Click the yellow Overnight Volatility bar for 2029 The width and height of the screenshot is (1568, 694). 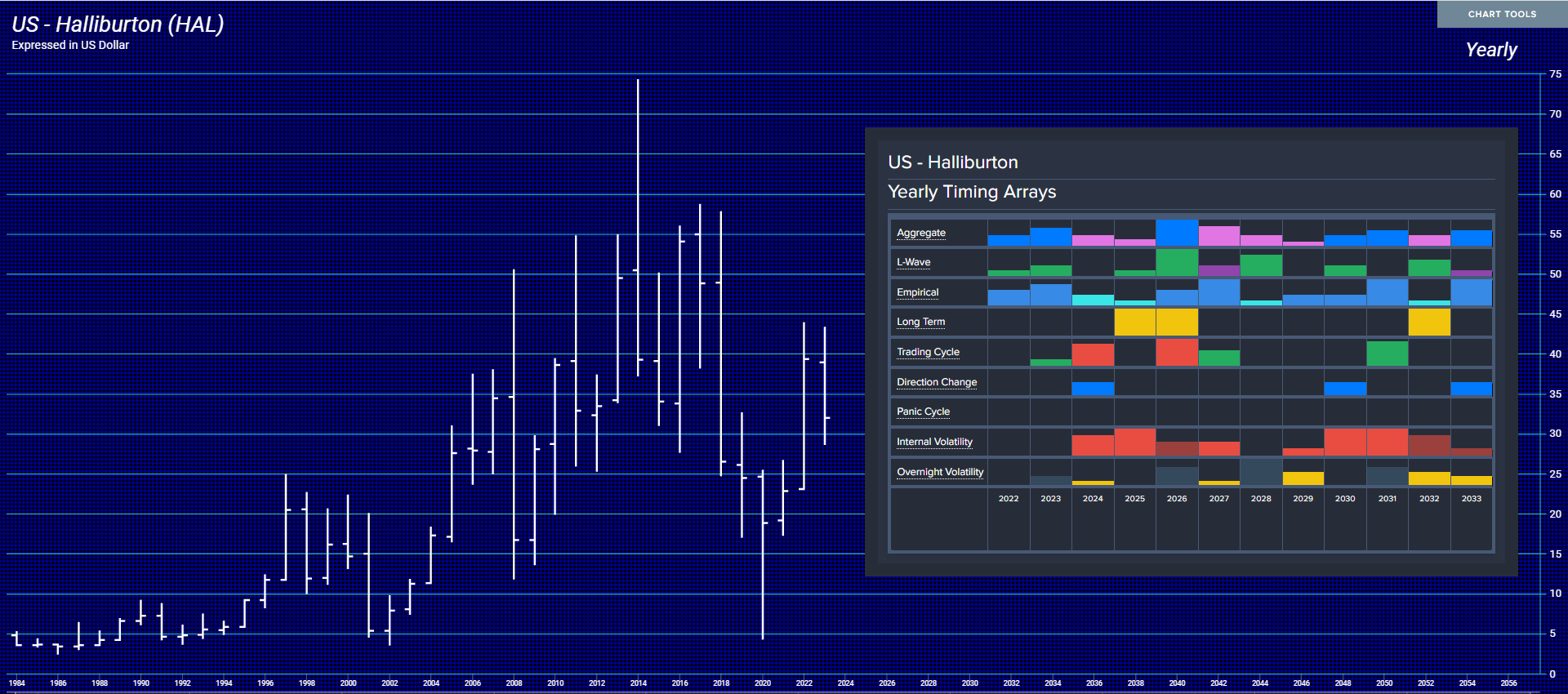(x=1303, y=478)
